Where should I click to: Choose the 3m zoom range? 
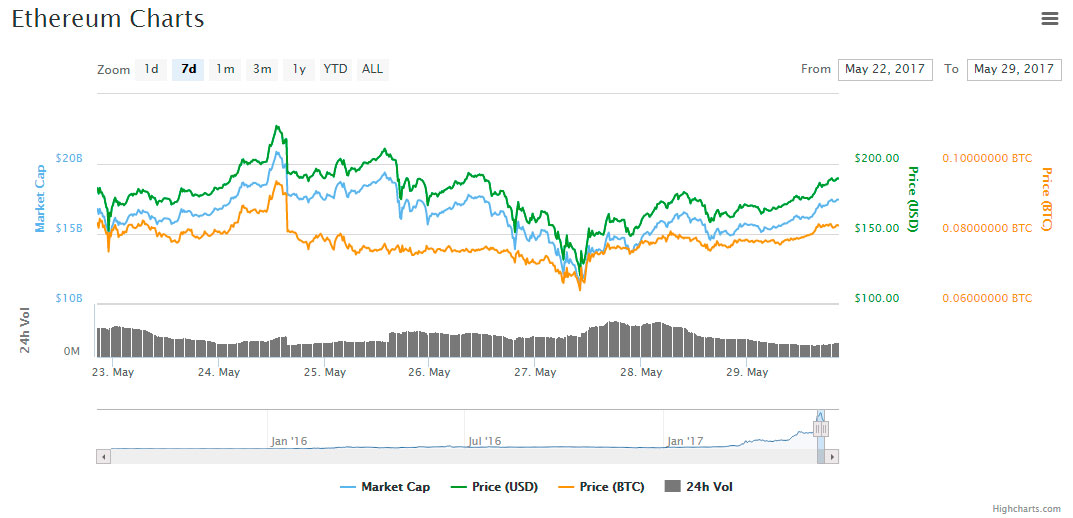tap(262, 69)
